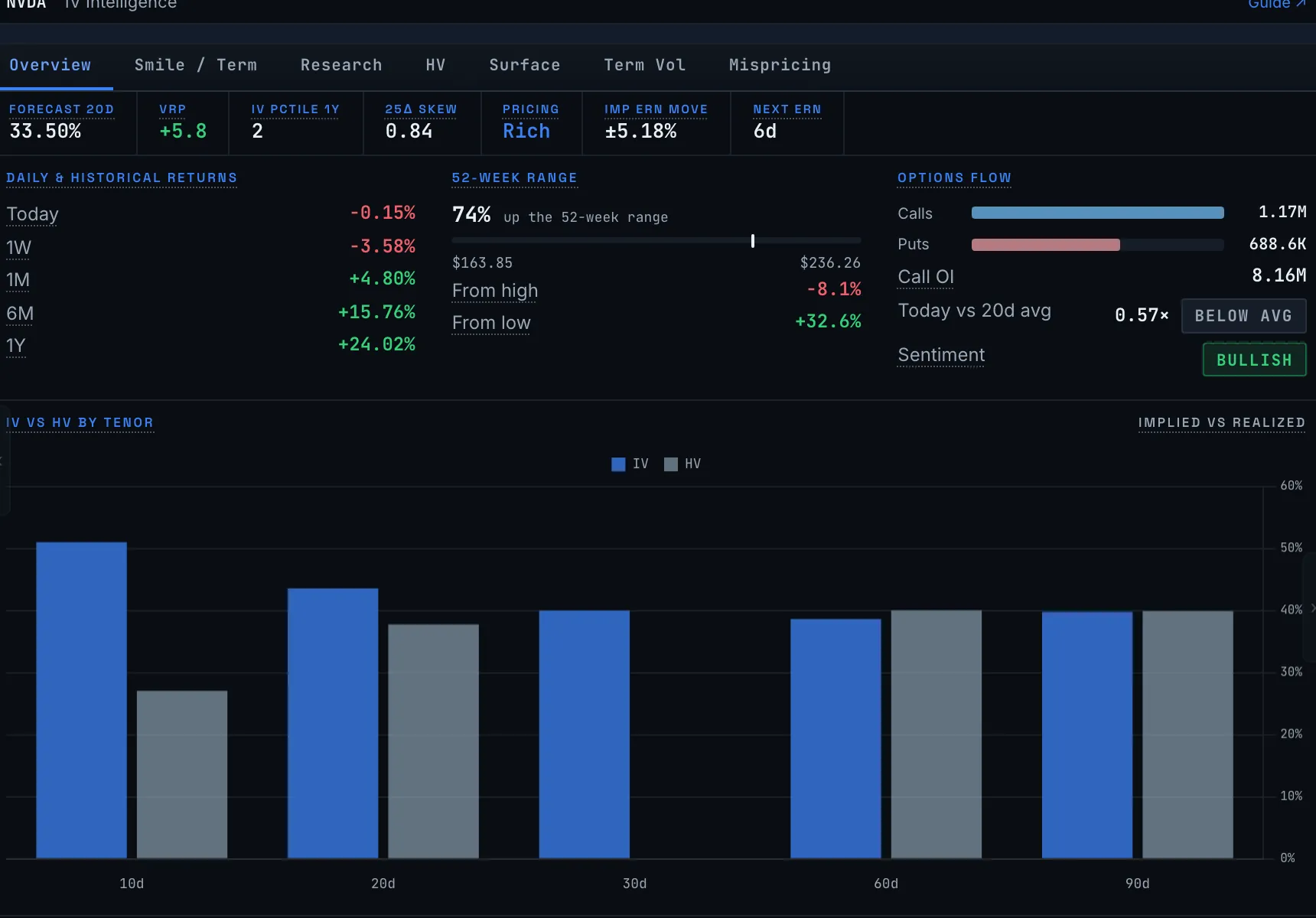Image resolution: width=1316 pixels, height=918 pixels.
Task: Toggle the IV legend square
Action: tap(618, 464)
